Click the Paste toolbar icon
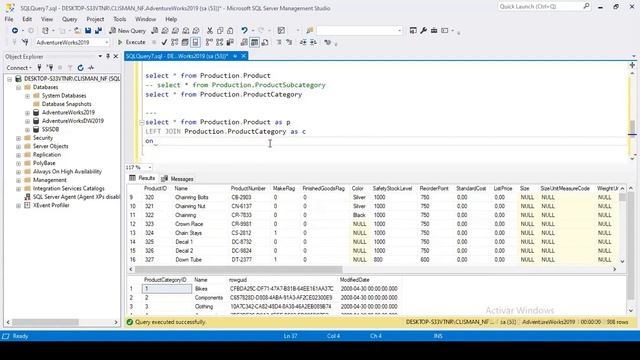This screenshot has height=360, width=640. 230,31
